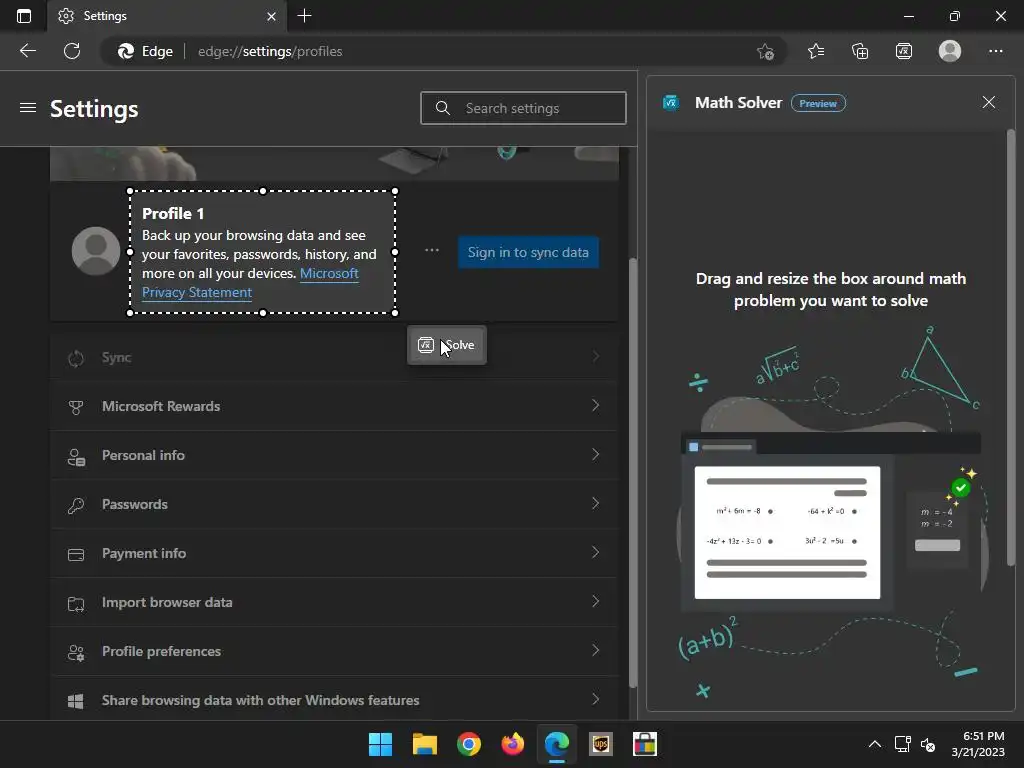Image resolution: width=1024 pixels, height=768 pixels.
Task: Open the profile avatar in toolbar
Action: pyautogui.click(x=950, y=51)
